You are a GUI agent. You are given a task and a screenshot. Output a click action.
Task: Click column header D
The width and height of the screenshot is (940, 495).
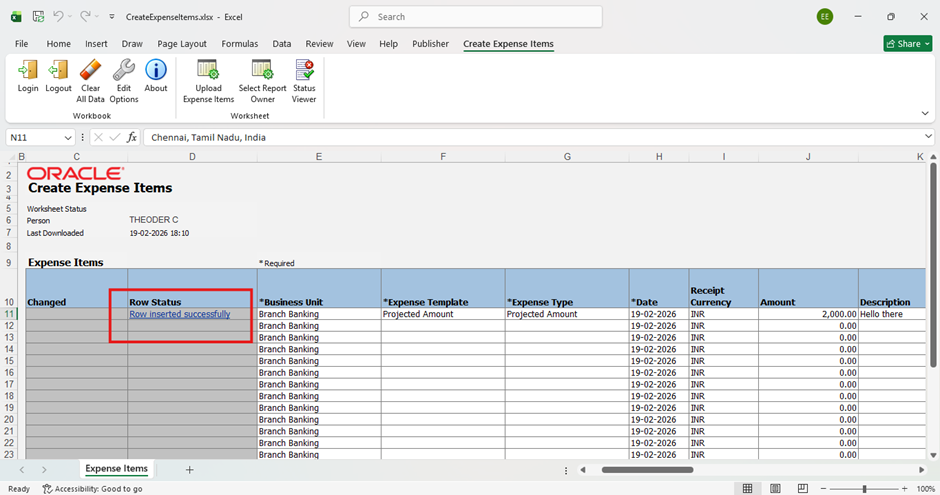click(192, 156)
